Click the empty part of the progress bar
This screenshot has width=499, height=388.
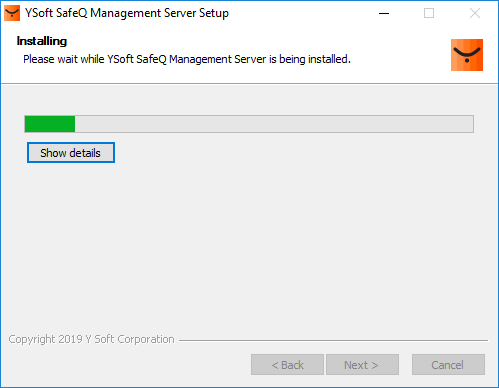pos(274,124)
